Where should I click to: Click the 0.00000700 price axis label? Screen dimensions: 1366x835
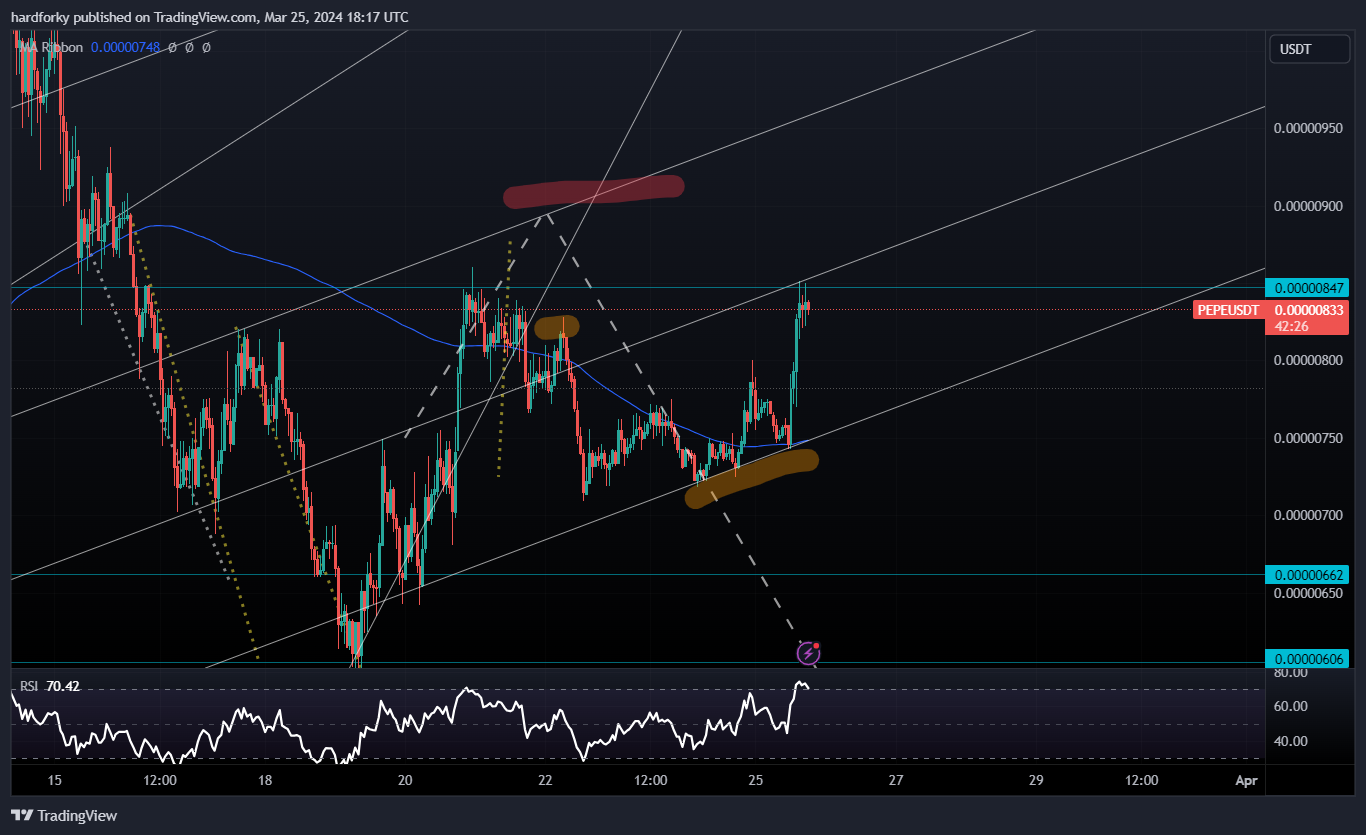[1308, 515]
